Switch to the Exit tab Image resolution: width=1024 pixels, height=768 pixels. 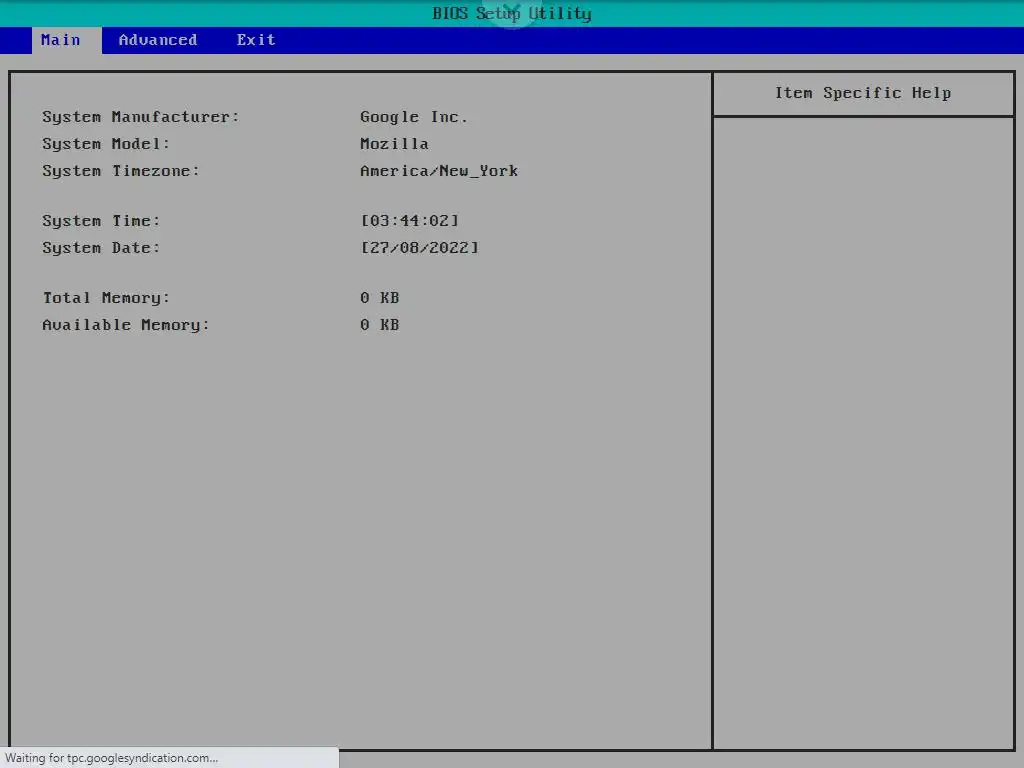(255, 40)
